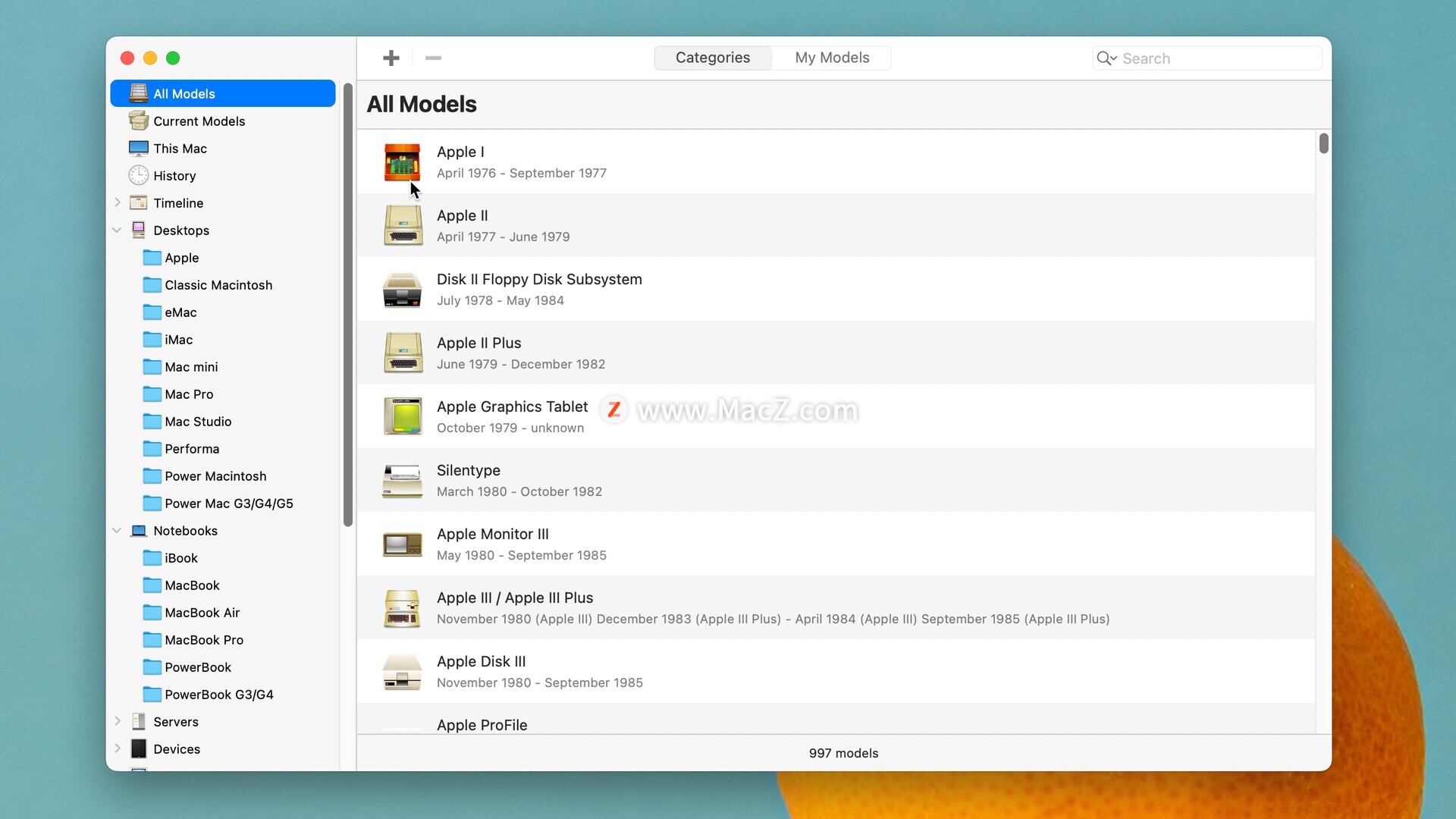Open the MacBook folder
The height and width of the screenshot is (819, 1456).
(x=223, y=585)
